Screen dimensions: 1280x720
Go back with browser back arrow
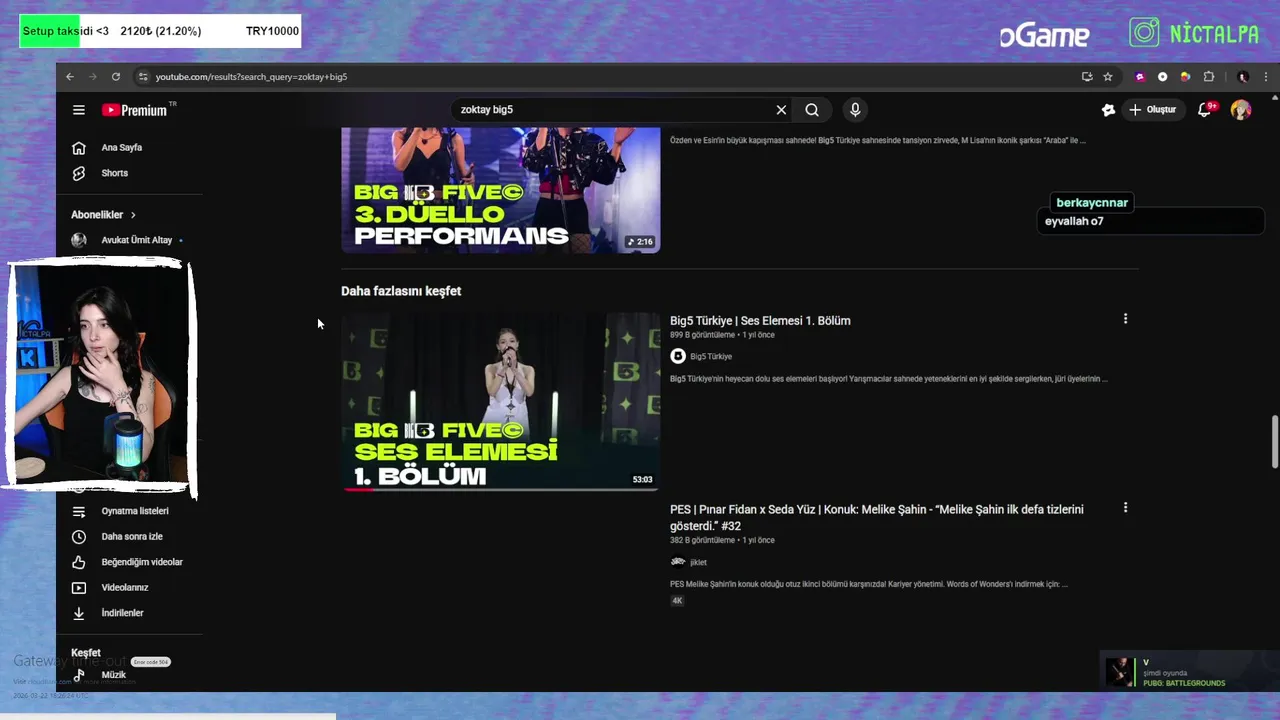point(70,77)
